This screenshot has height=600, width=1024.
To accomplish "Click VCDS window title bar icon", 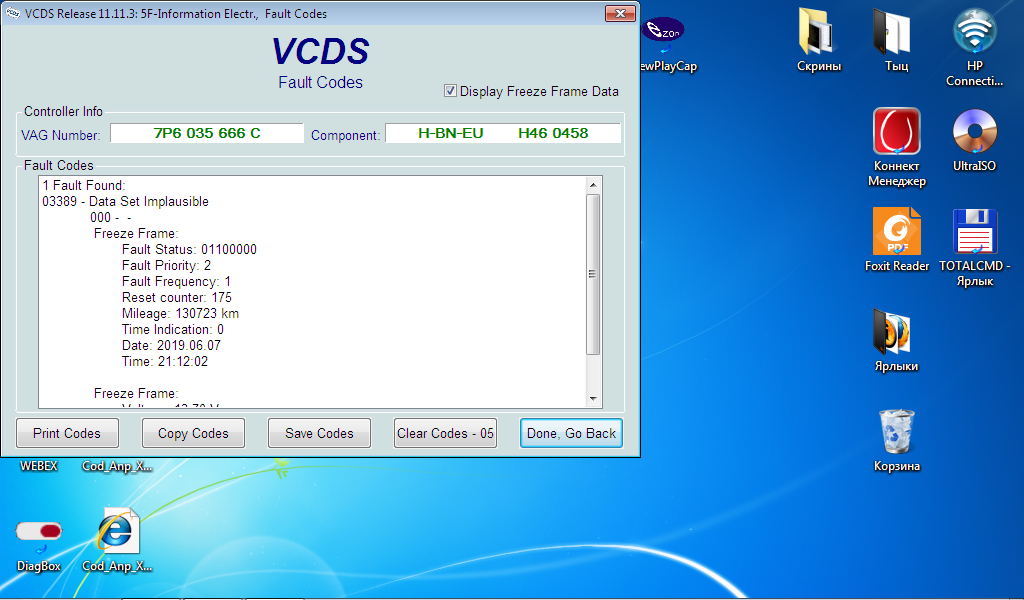I will click(12, 13).
